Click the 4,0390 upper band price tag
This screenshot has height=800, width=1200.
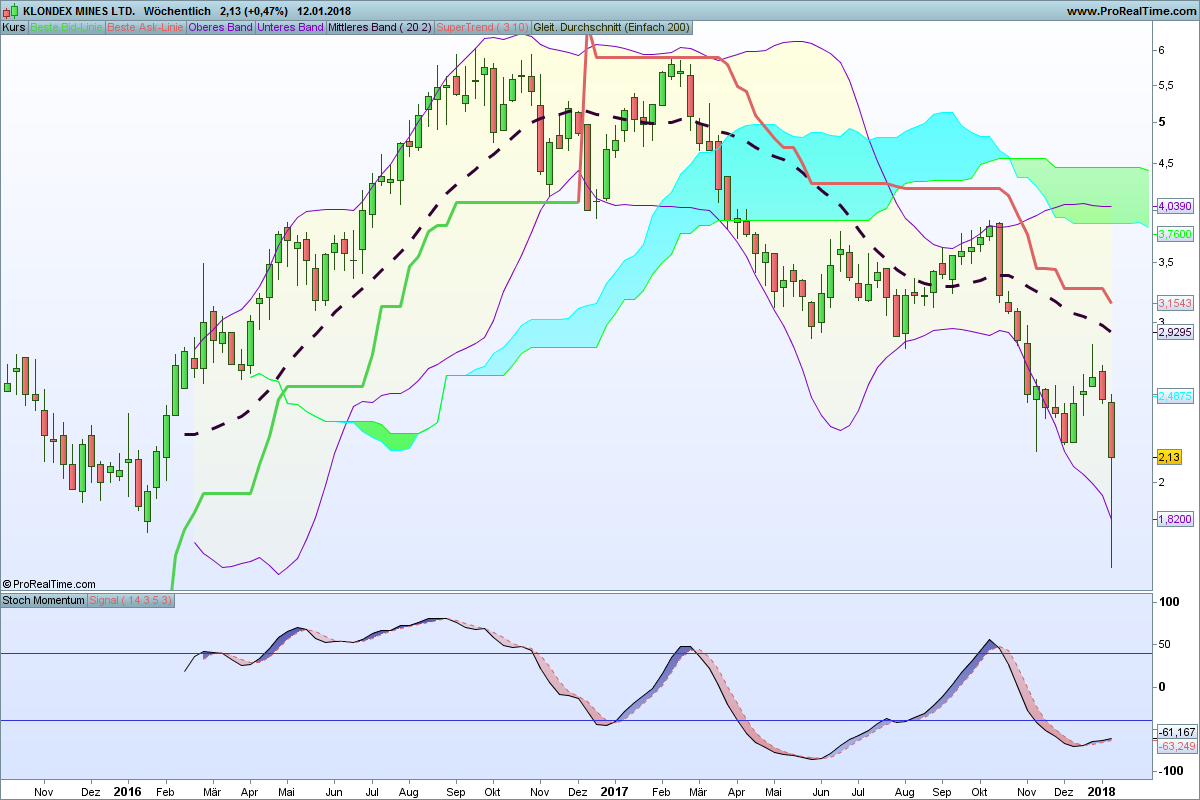[x=1175, y=206]
